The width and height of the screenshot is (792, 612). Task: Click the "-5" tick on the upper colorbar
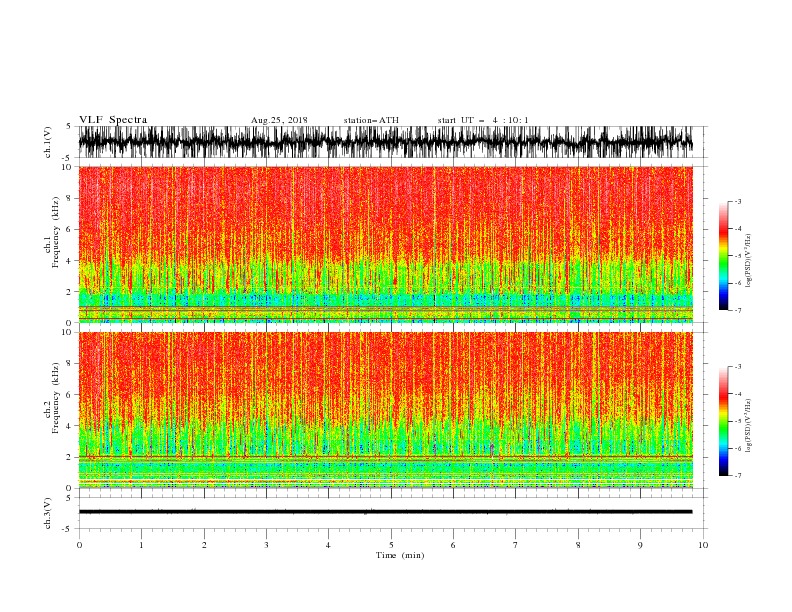[738, 256]
